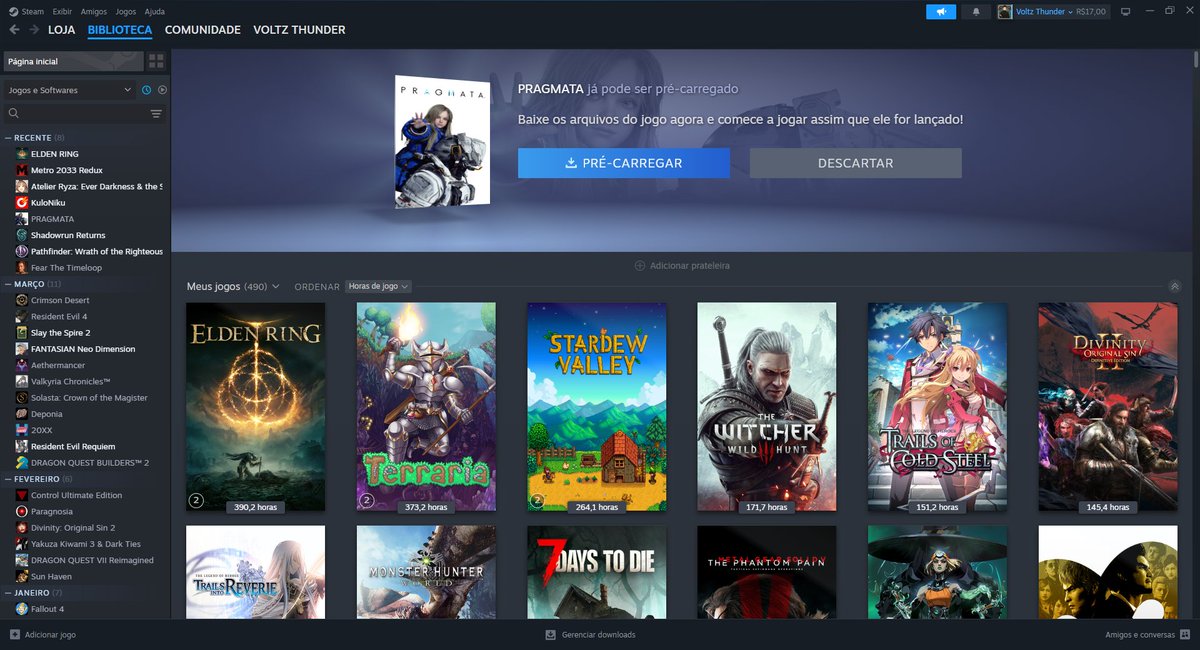The image size is (1200, 650).
Task: Open The Witcher Wild Hunt cover
Action: 767,407
